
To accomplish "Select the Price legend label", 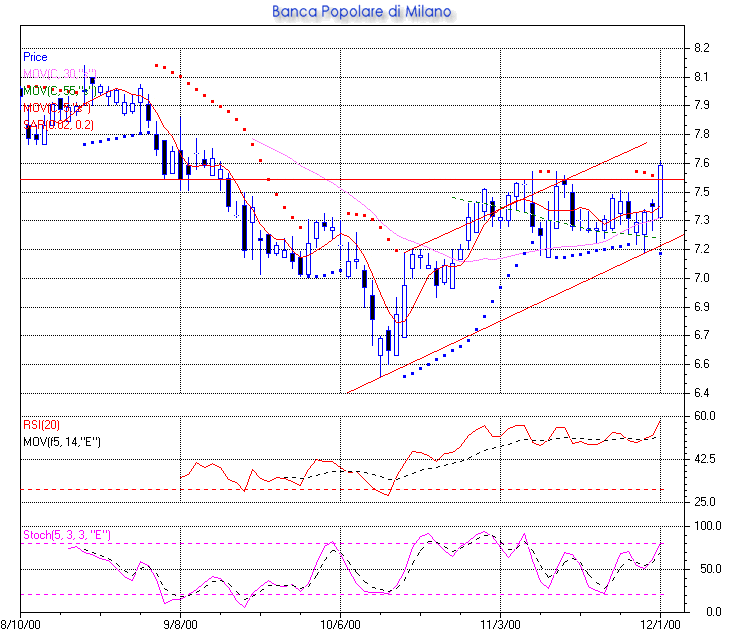I will click(x=35, y=57).
